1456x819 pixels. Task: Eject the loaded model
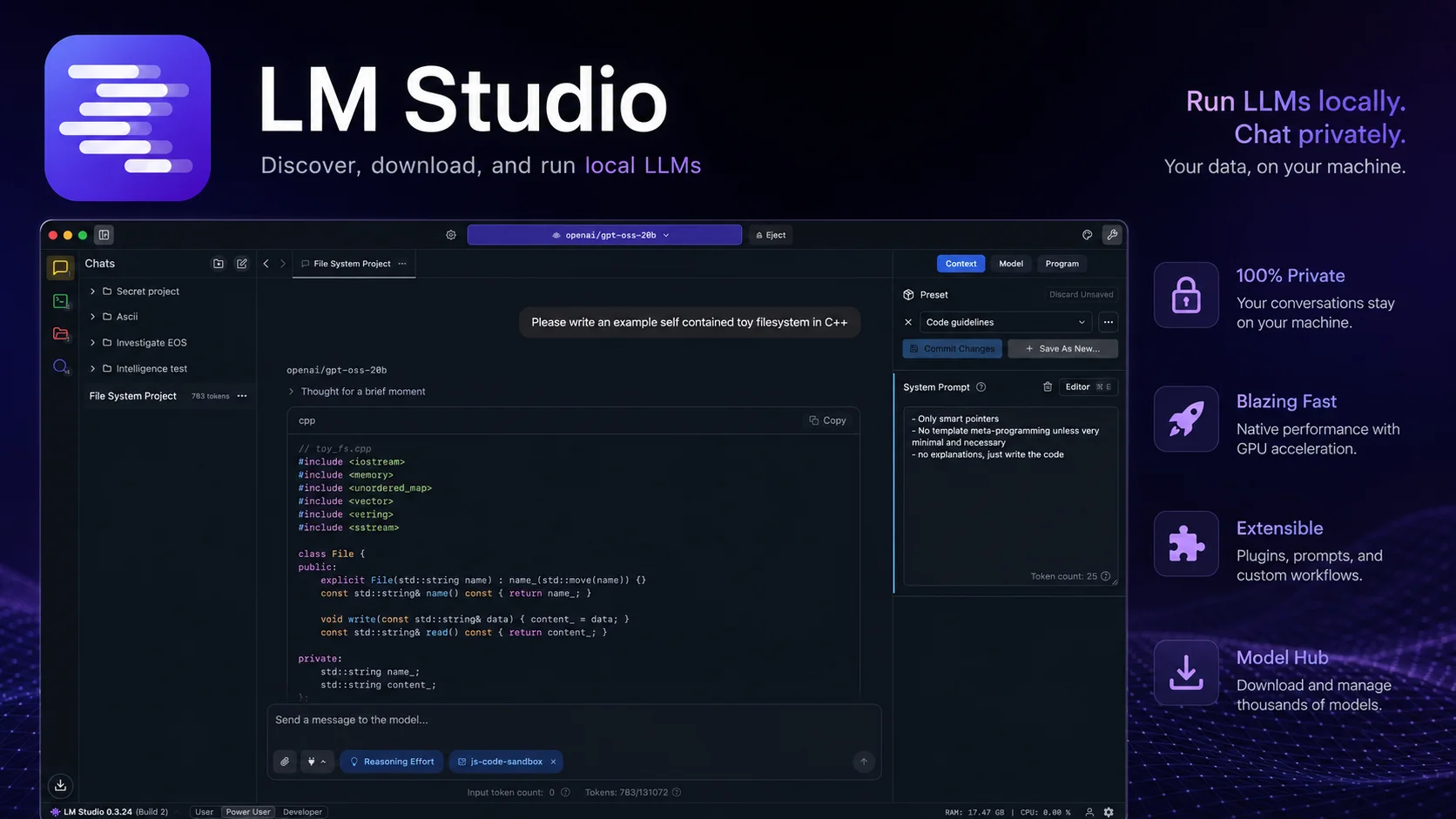[x=771, y=235]
